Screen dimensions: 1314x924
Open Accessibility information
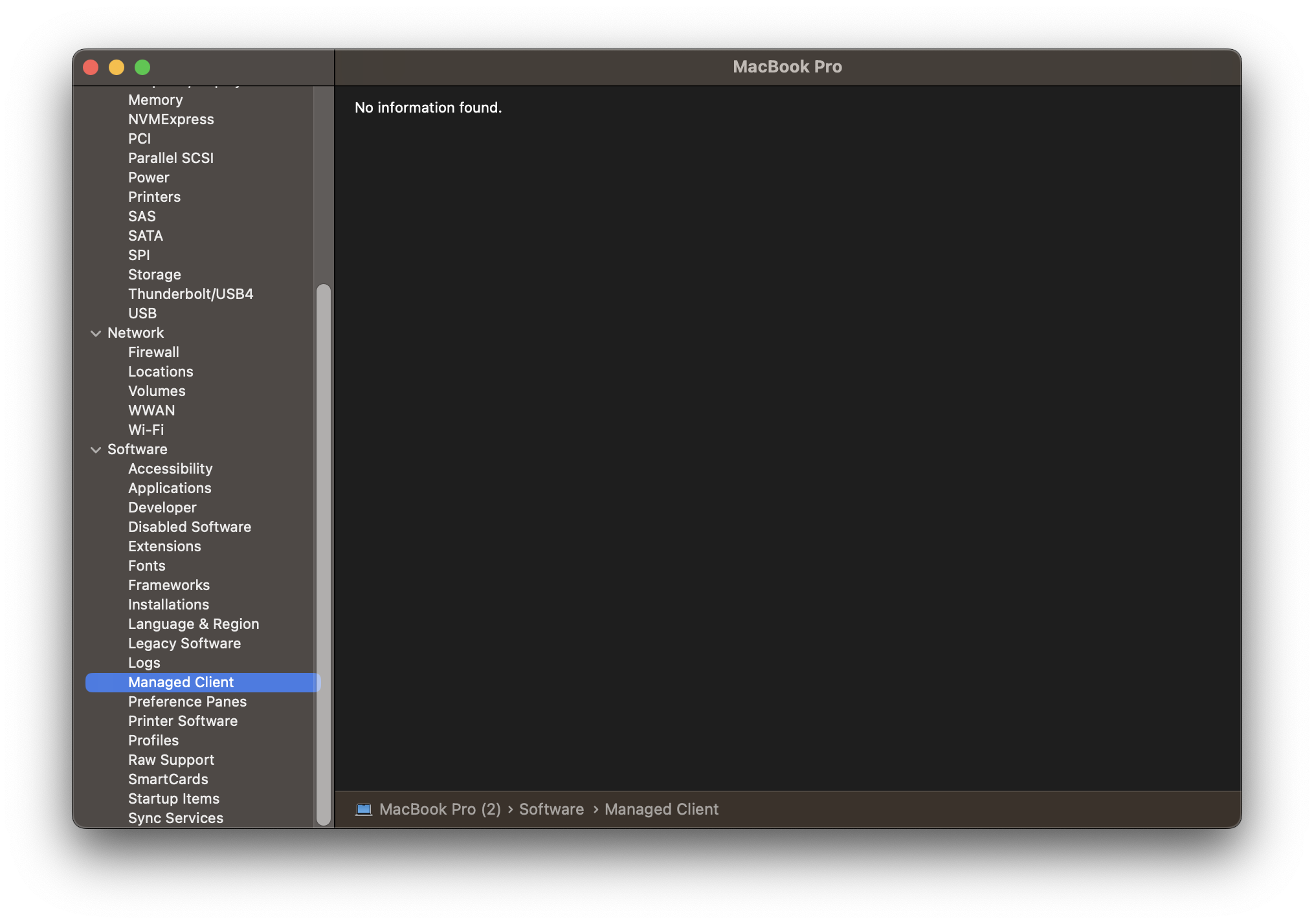coord(170,469)
